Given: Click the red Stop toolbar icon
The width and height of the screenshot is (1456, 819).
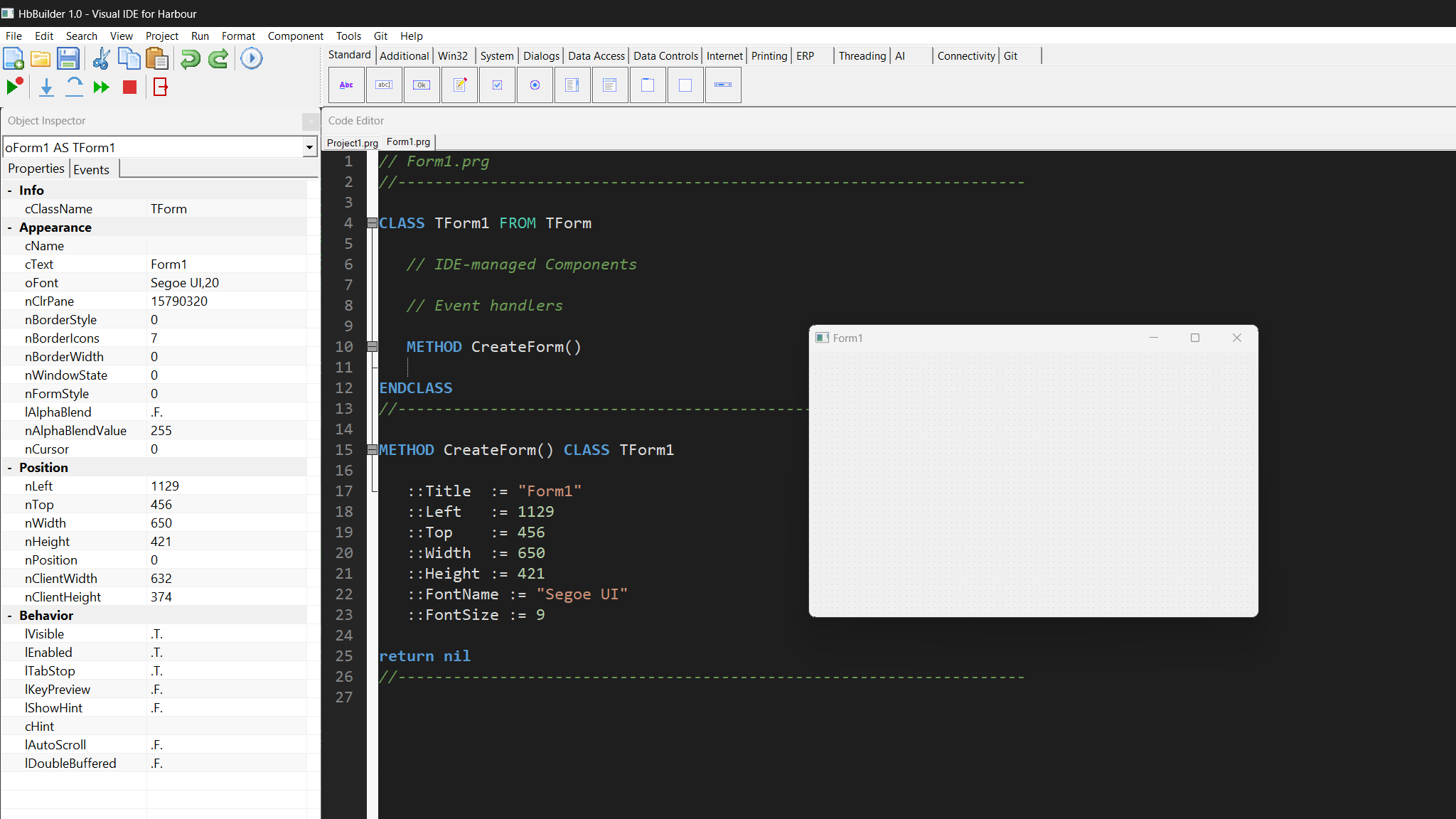Looking at the screenshot, I should 129,87.
